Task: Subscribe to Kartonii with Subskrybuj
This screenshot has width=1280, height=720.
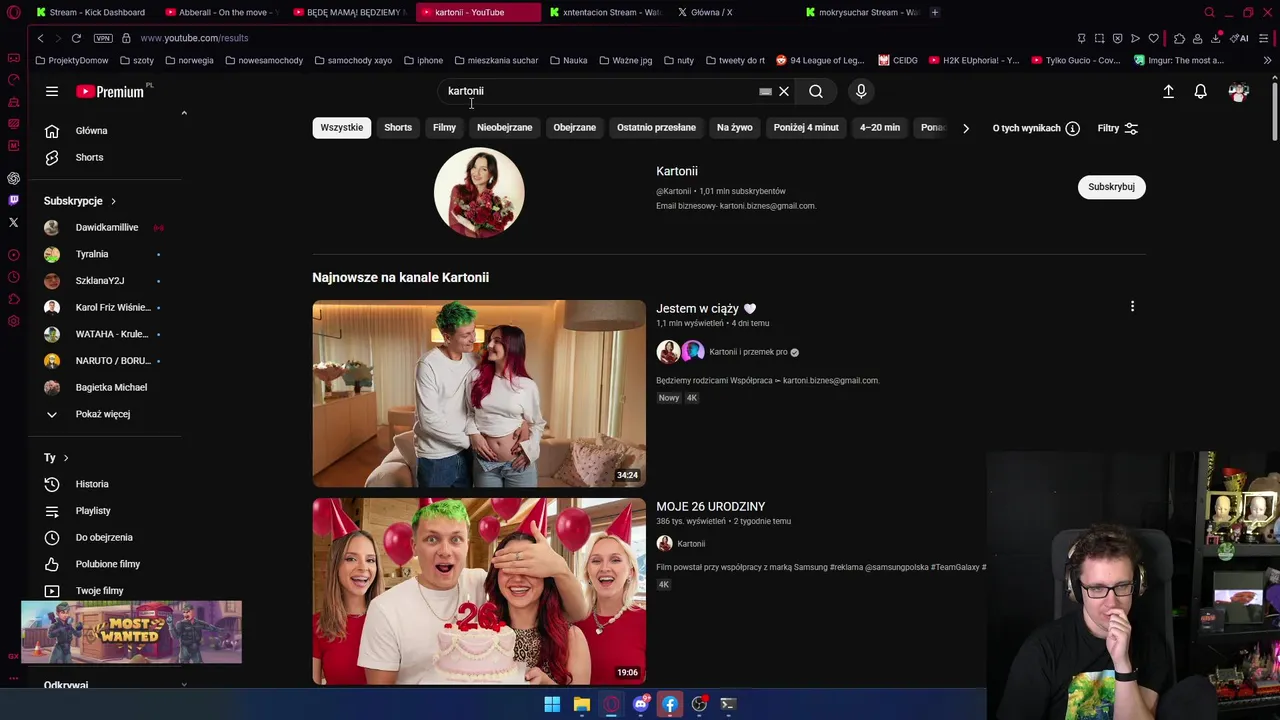Action: point(1111,187)
